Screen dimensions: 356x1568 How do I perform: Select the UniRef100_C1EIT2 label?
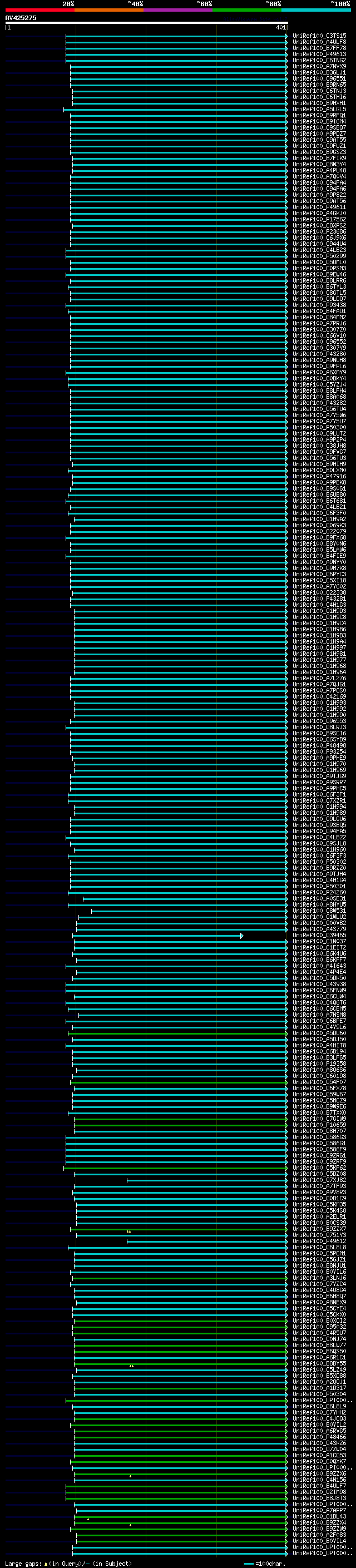click(x=319, y=948)
